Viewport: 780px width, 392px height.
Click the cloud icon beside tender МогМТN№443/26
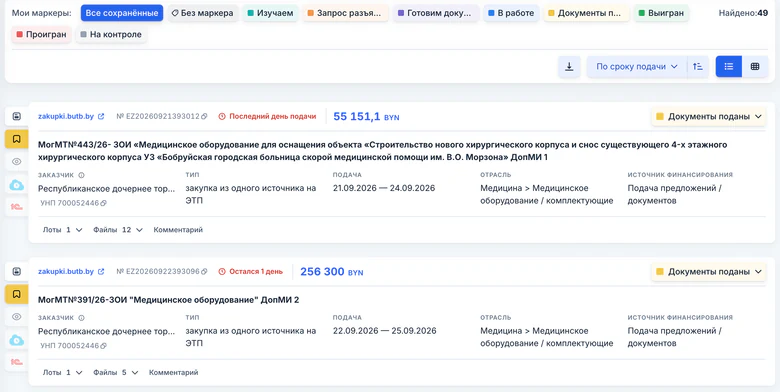point(17,185)
